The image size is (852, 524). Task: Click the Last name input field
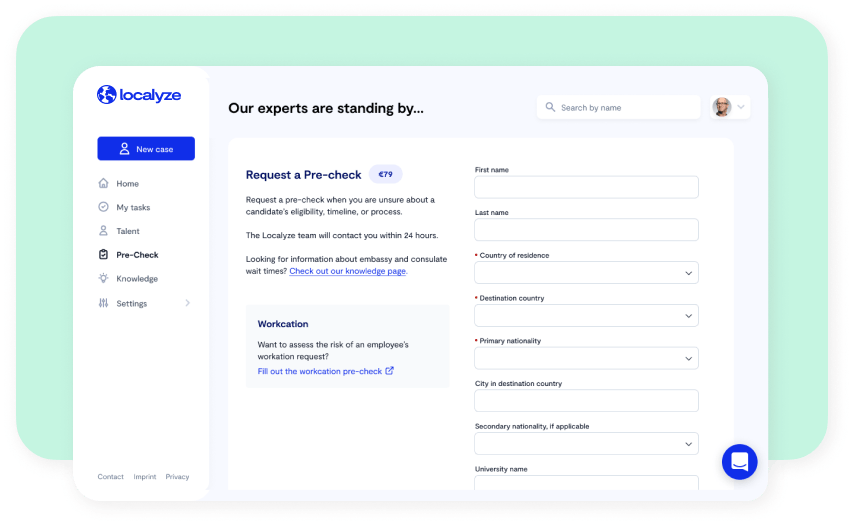(x=586, y=230)
